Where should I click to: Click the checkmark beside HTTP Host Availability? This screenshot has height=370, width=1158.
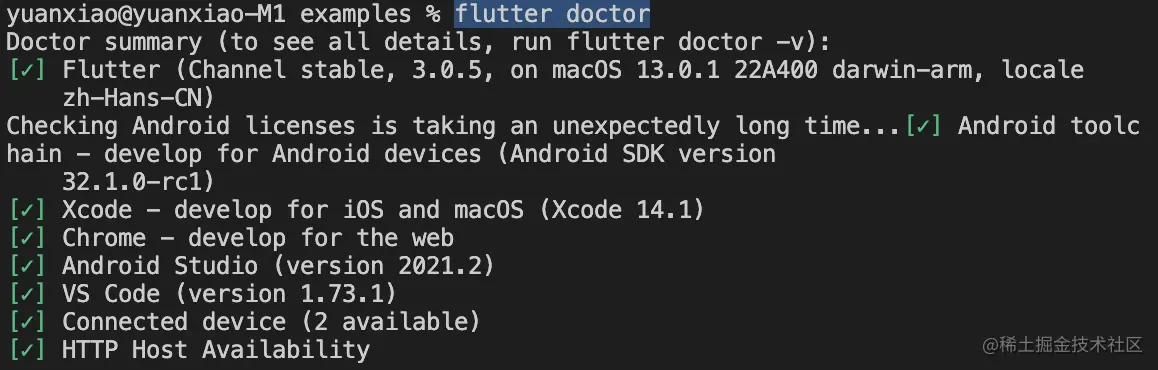coord(27,350)
